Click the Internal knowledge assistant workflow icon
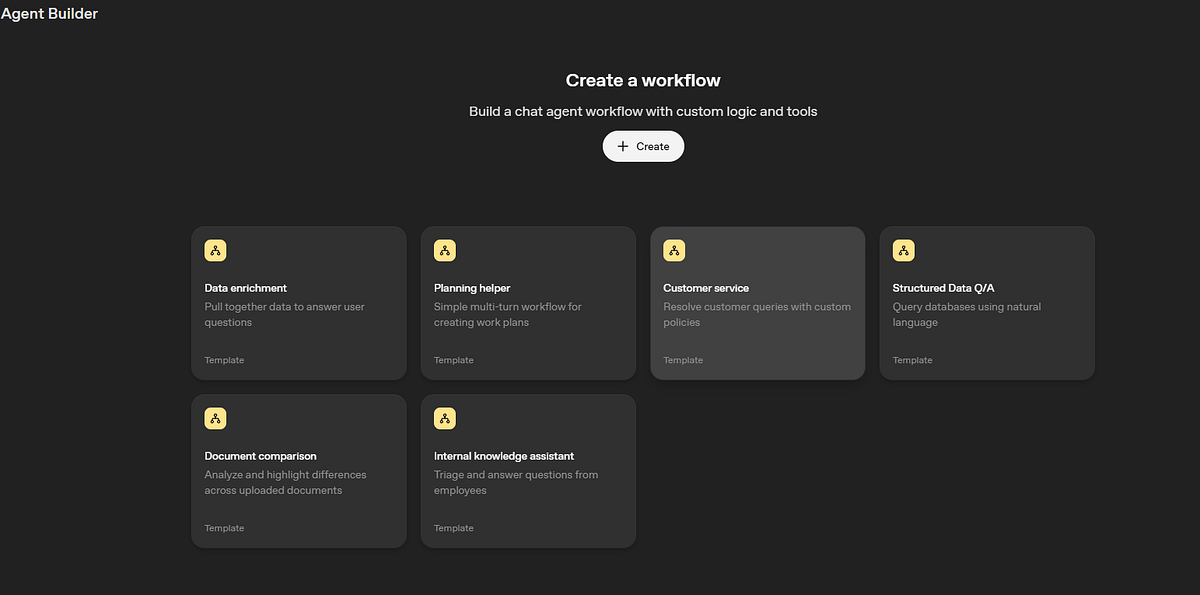Image resolution: width=1200 pixels, height=595 pixels. click(x=445, y=419)
